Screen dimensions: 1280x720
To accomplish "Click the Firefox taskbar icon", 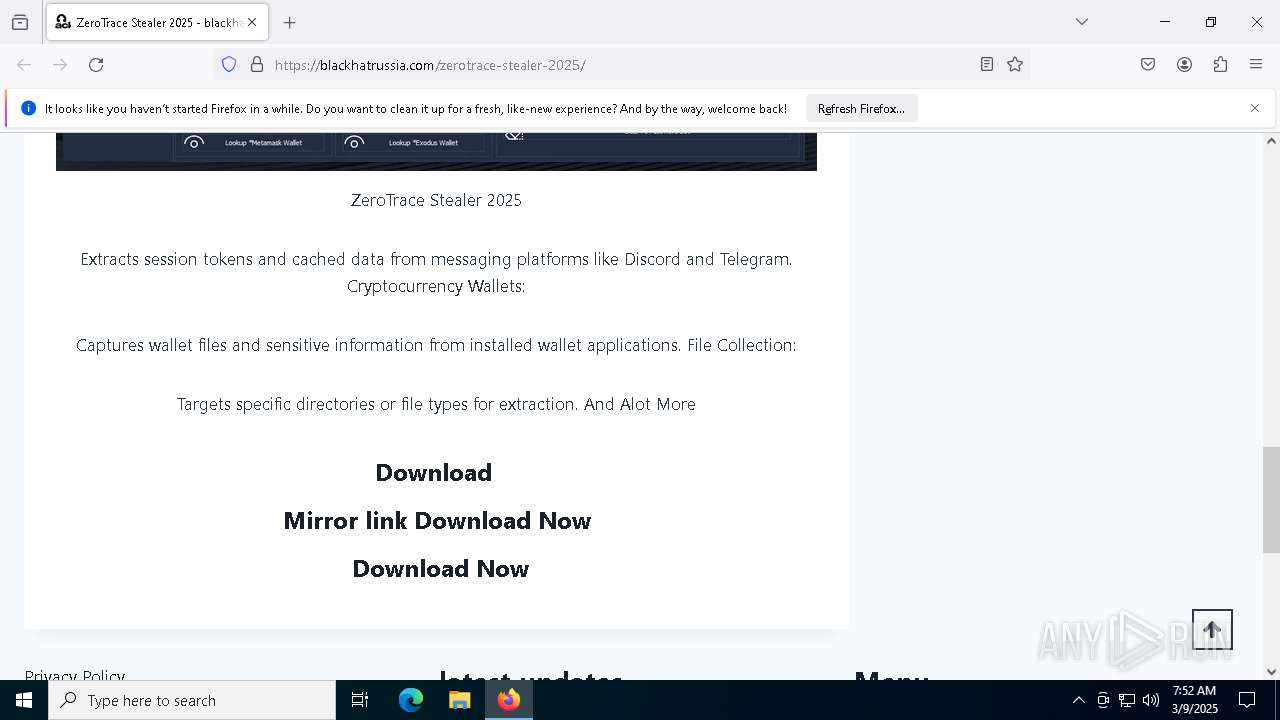I will click(x=509, y=700).
